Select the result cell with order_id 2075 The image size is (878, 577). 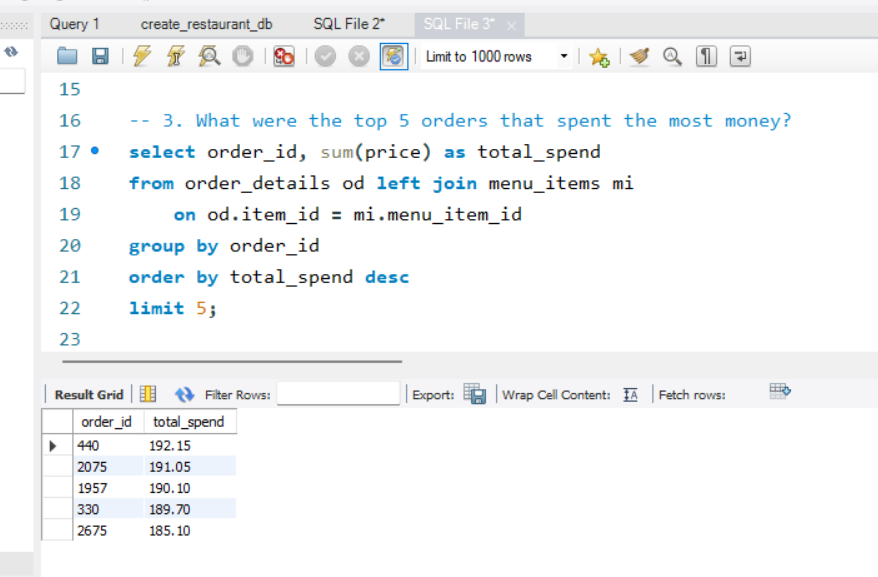tap(92, 467)
